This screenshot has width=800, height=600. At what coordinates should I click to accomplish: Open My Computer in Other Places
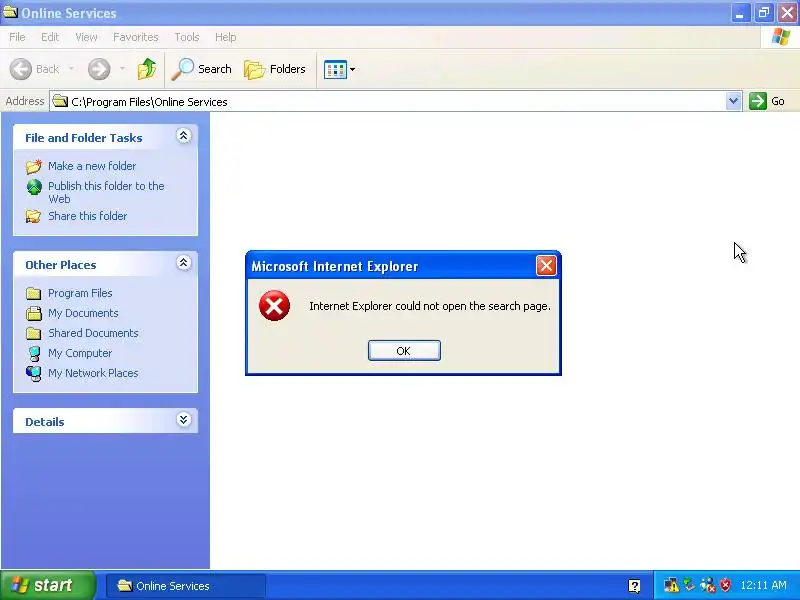(x=80, y=353)
